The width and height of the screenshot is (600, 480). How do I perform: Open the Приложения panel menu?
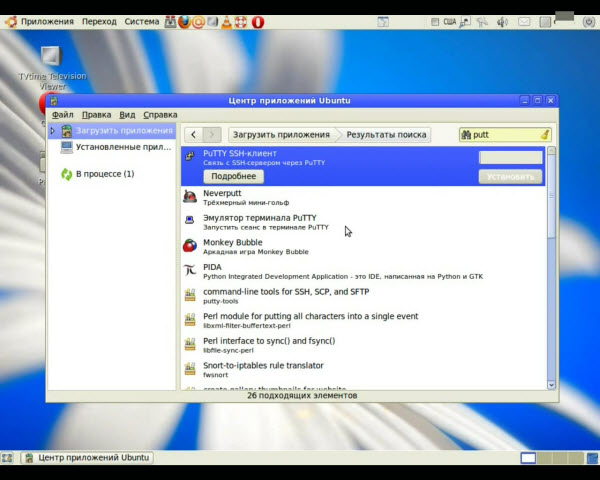(x=47, y=22)
